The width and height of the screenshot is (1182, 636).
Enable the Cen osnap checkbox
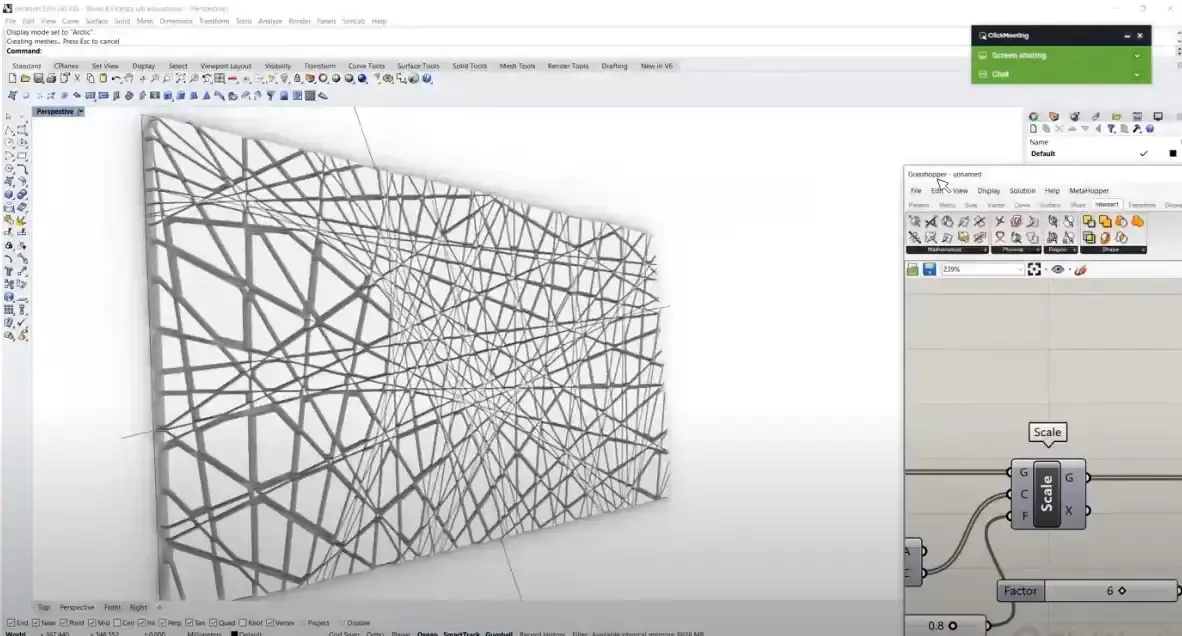[x=117, y=623]
